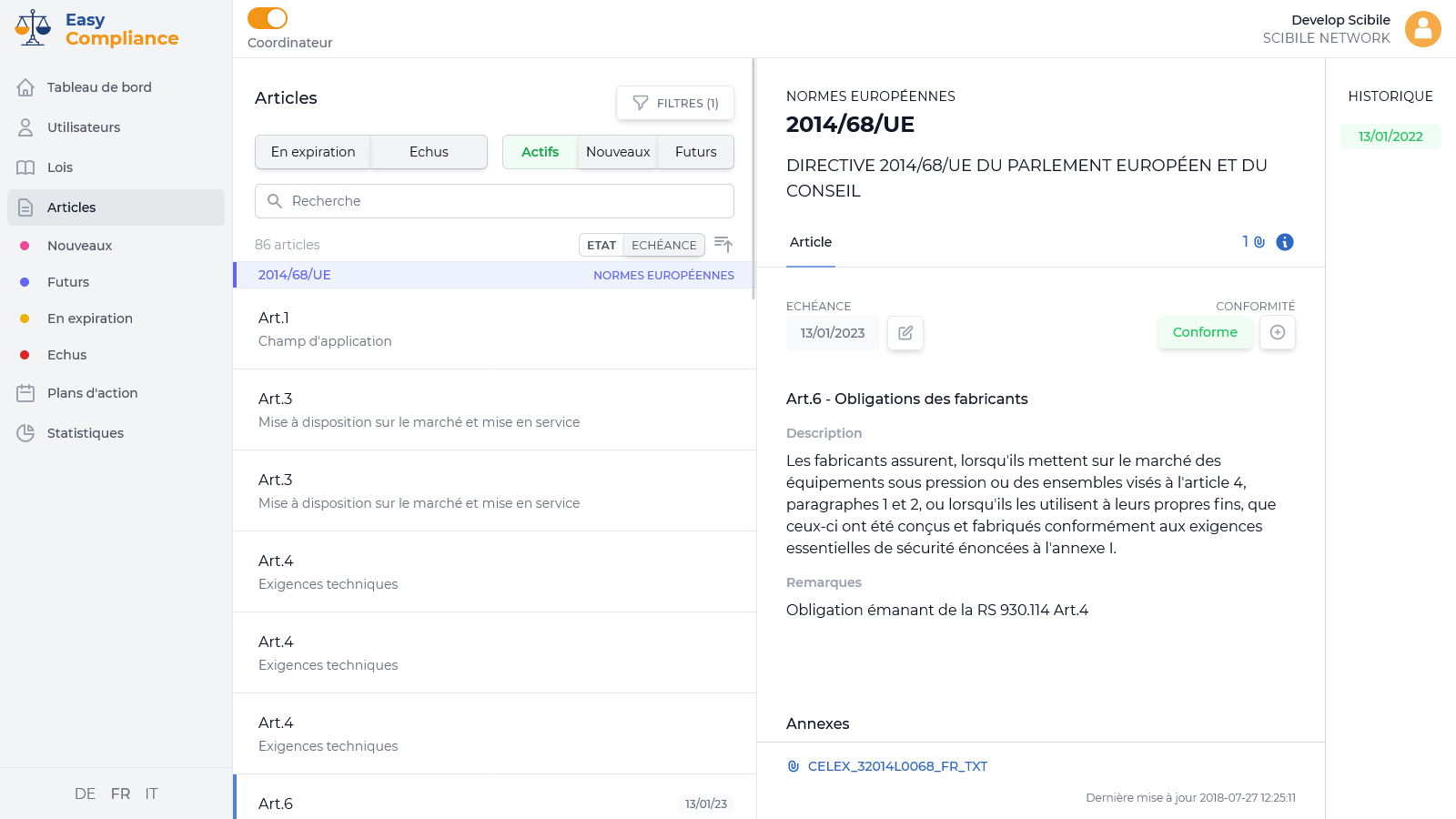This screenshot has height=819, width=1456.
Task: Click the edit échéance pencil icon
Action: (905, 333)
